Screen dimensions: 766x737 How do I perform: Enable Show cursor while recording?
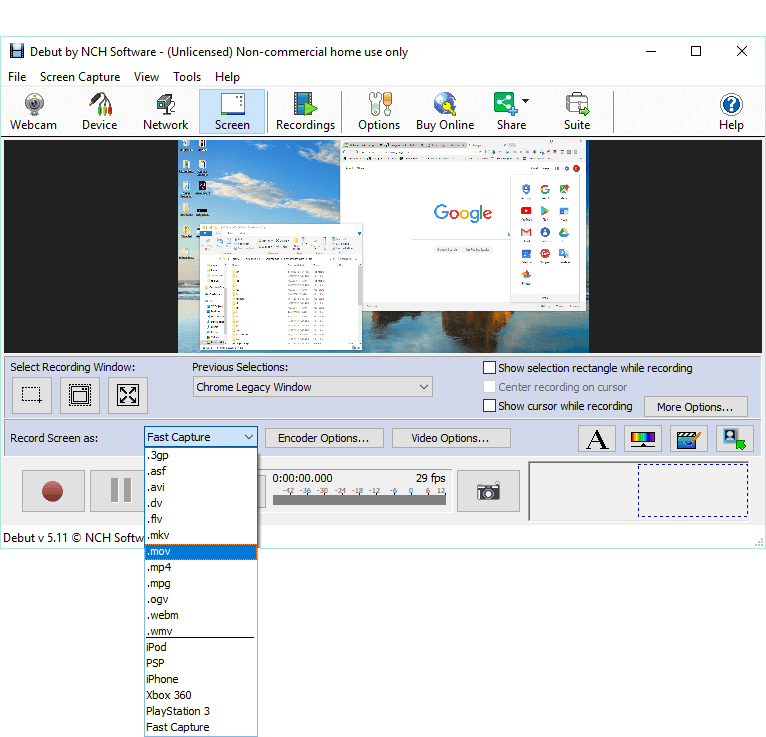pyautogui.click(x=489, y=406)
